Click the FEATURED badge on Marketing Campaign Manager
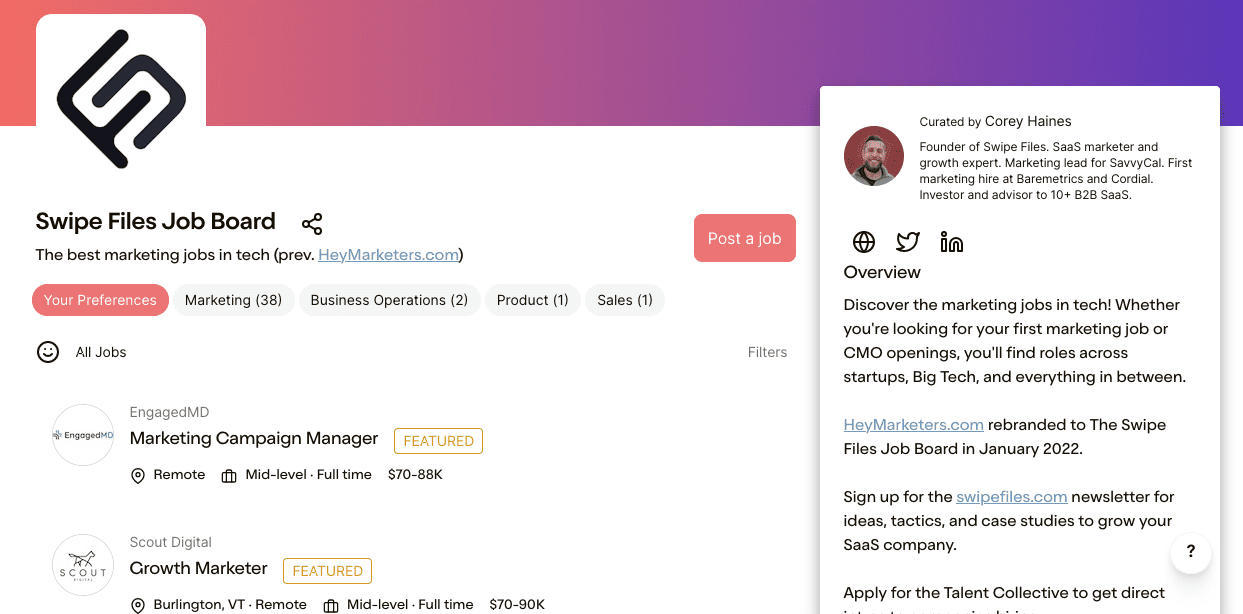The image size is (1243, 614). [x=439, y=441]
